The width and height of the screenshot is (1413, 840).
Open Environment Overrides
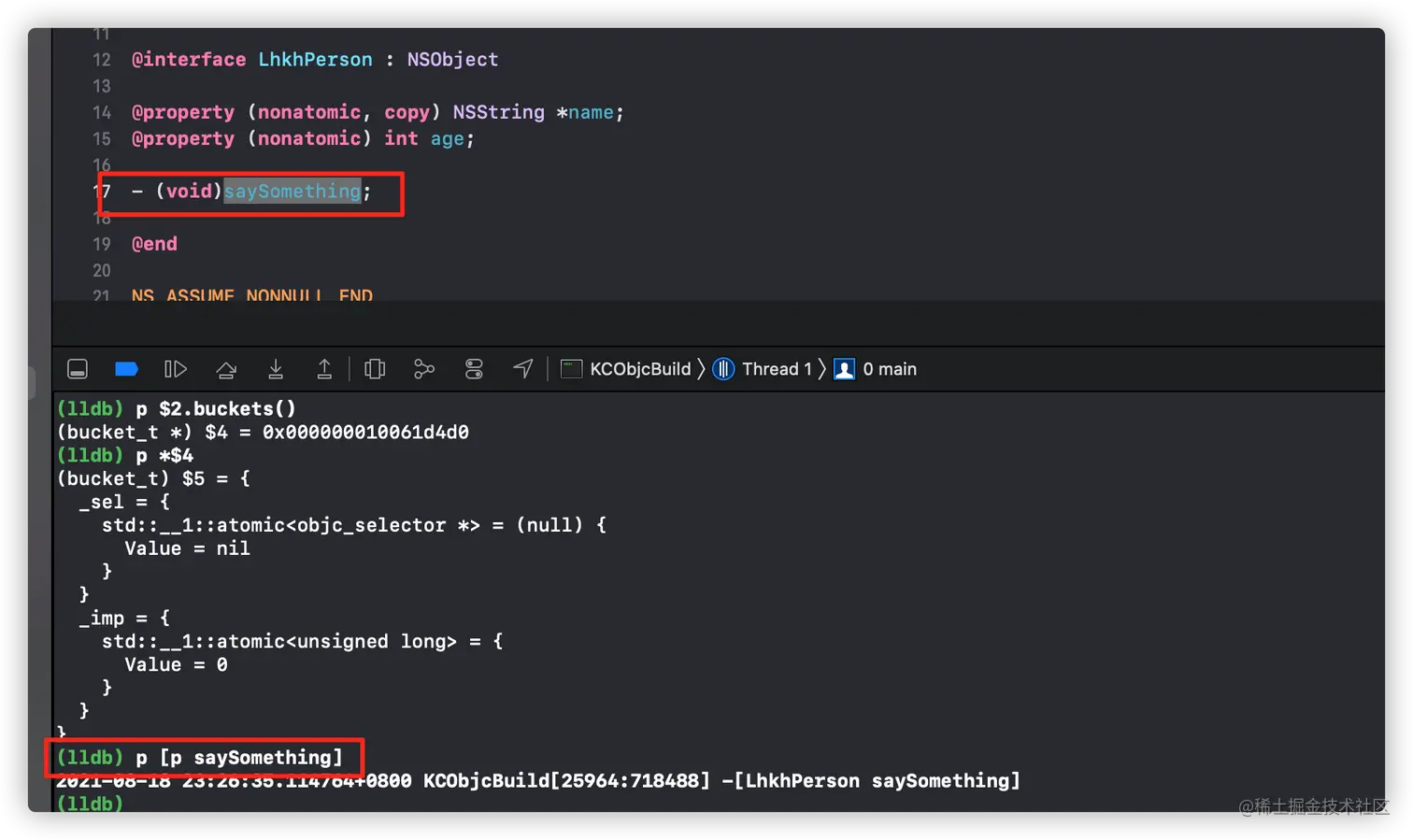point(474,369)
